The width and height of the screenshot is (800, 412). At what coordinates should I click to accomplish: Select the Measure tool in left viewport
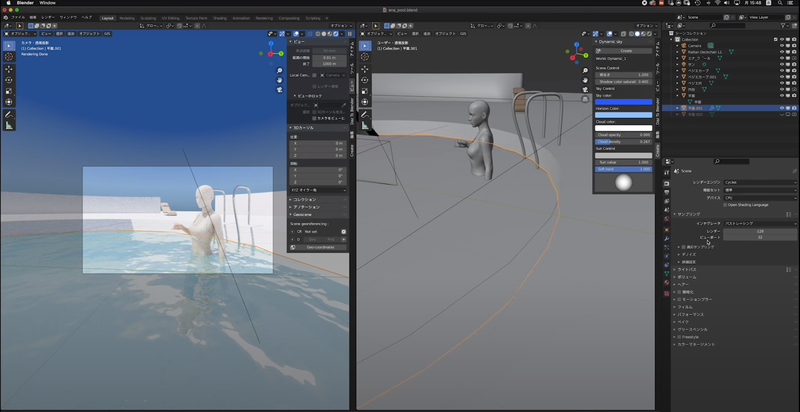coord(9,125)
